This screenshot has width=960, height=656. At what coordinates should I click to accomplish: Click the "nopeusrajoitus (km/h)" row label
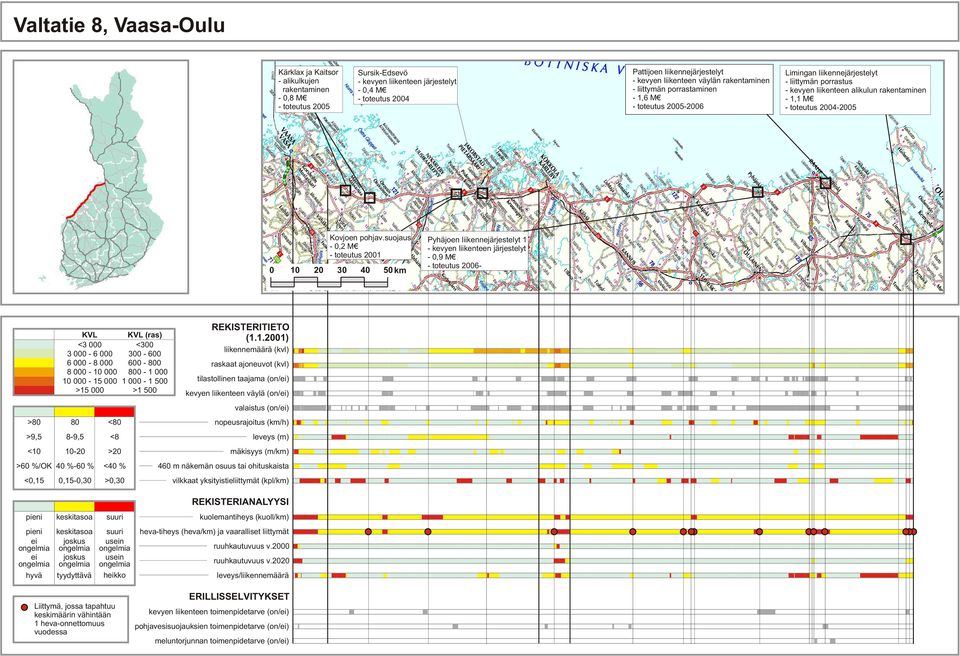pyautogui.click(x=252, y=423)
